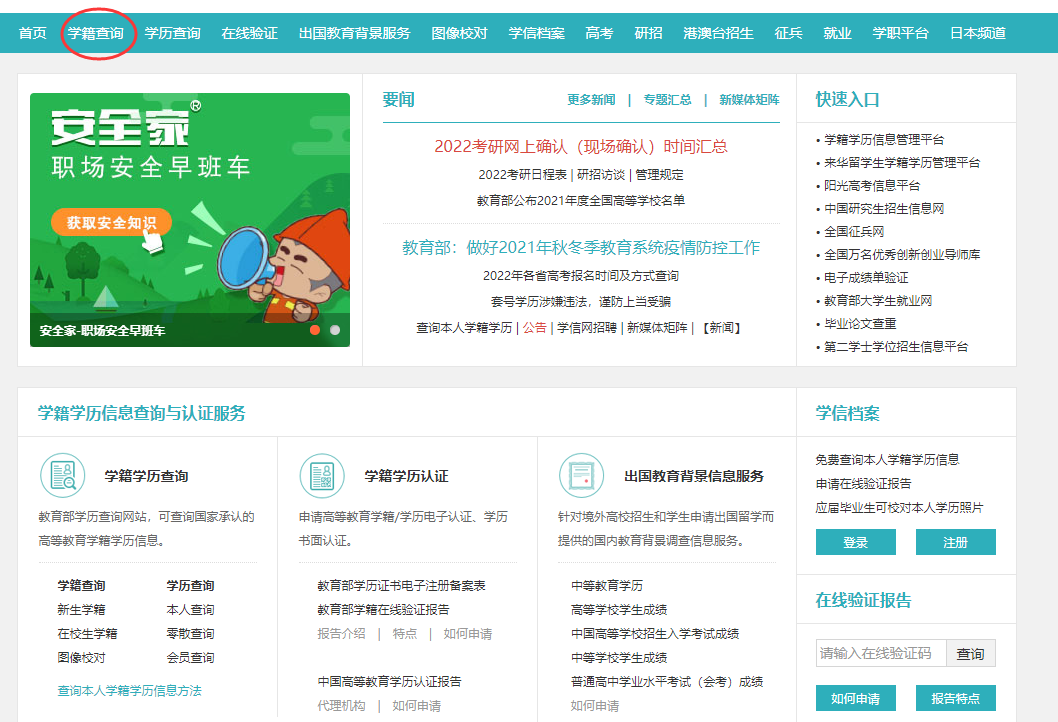Go to 在线验证 in the nav bar
Image resolution: width=1058 pixels, height=722 pixels.
pos(250,33)
